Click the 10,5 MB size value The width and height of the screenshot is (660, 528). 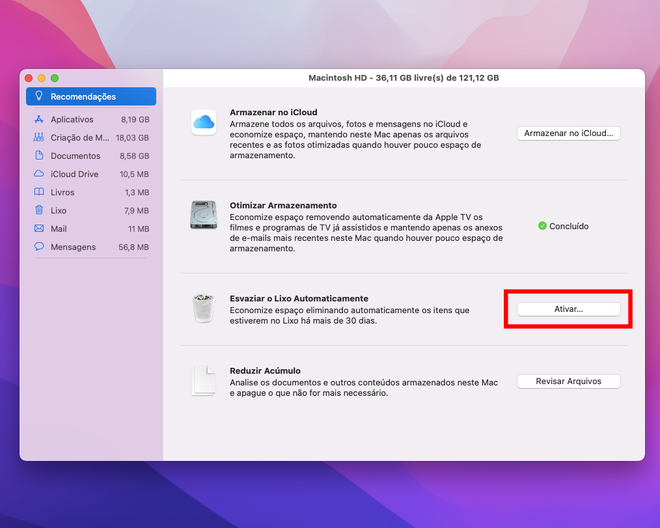(134, 174)
